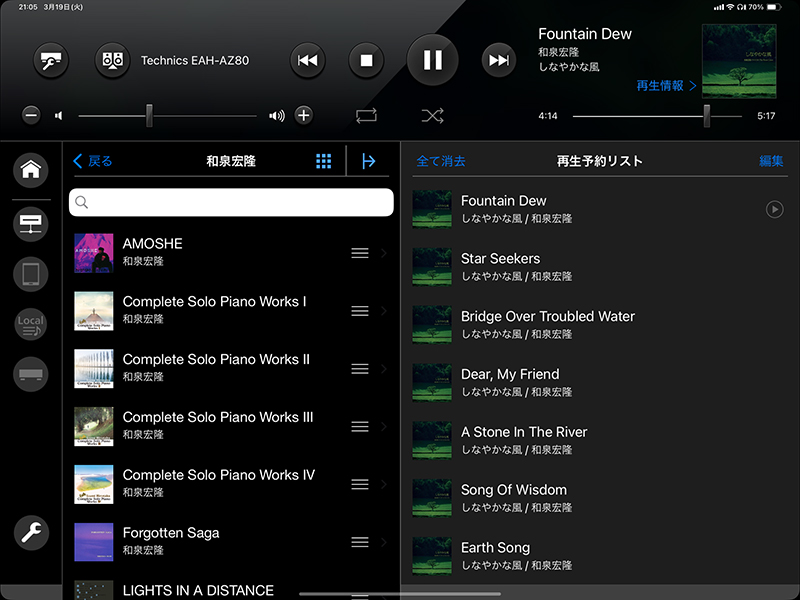The height and width of the screenshot is (600, 800).
Task: Expand Complete Solo Piano Works III chevron
Action: point(384,427)
